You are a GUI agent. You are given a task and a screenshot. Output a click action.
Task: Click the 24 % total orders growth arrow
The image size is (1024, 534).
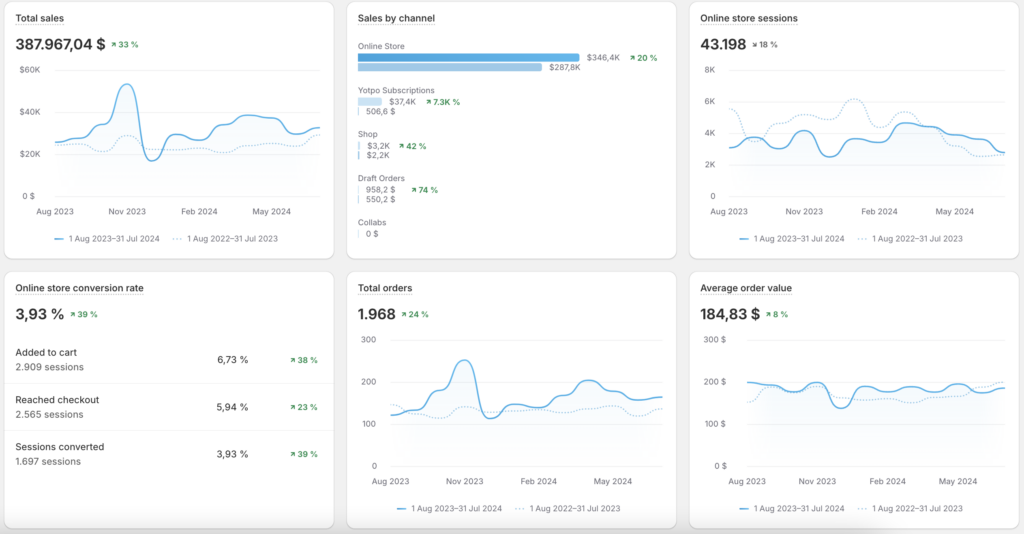(404, 315)
